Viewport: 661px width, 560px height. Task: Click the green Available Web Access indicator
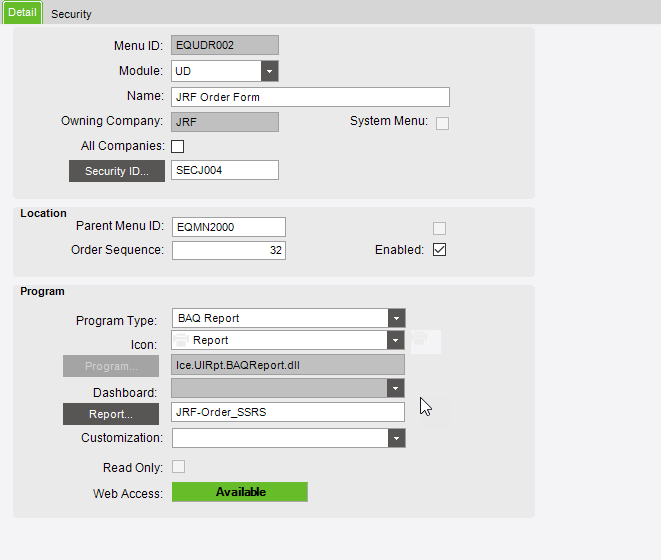point(240,492)
